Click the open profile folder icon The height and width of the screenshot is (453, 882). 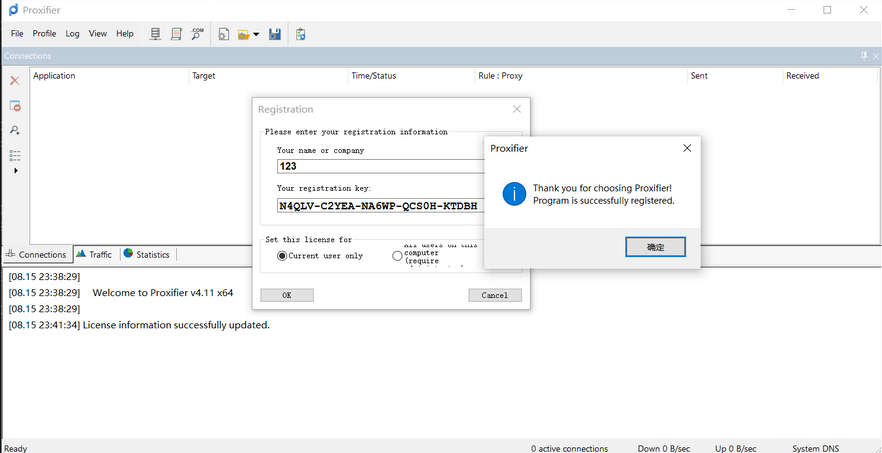tap(243, 34)
